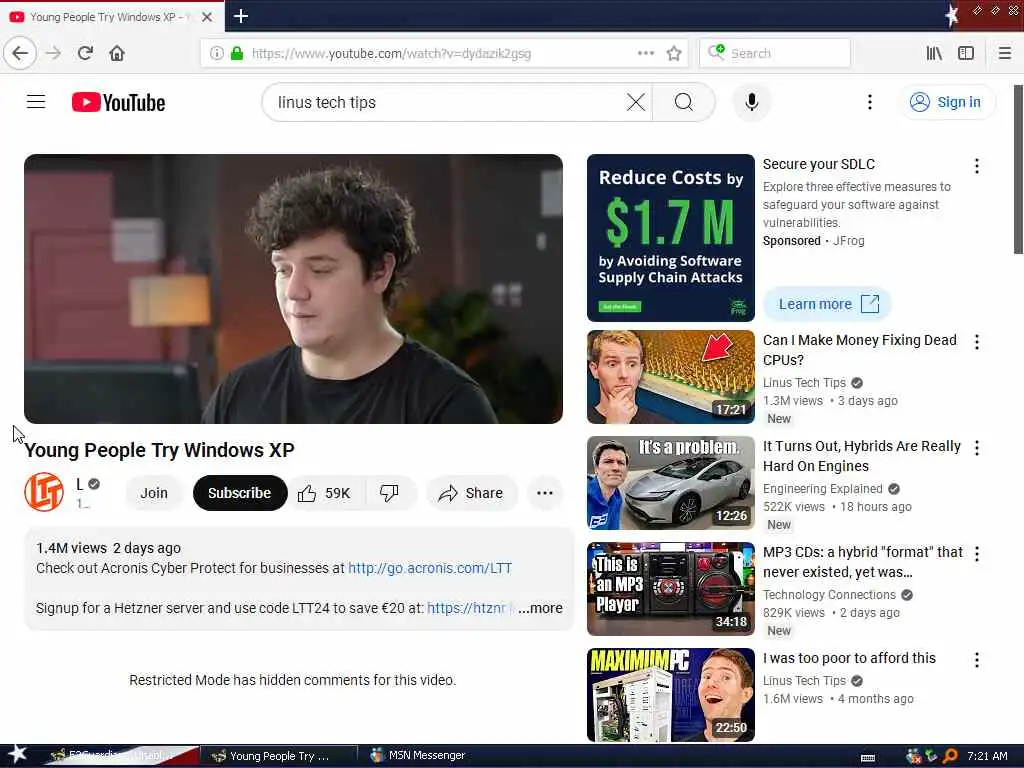Click Engineering Explained channel name

pyautogui.click(x=822, y=488)
